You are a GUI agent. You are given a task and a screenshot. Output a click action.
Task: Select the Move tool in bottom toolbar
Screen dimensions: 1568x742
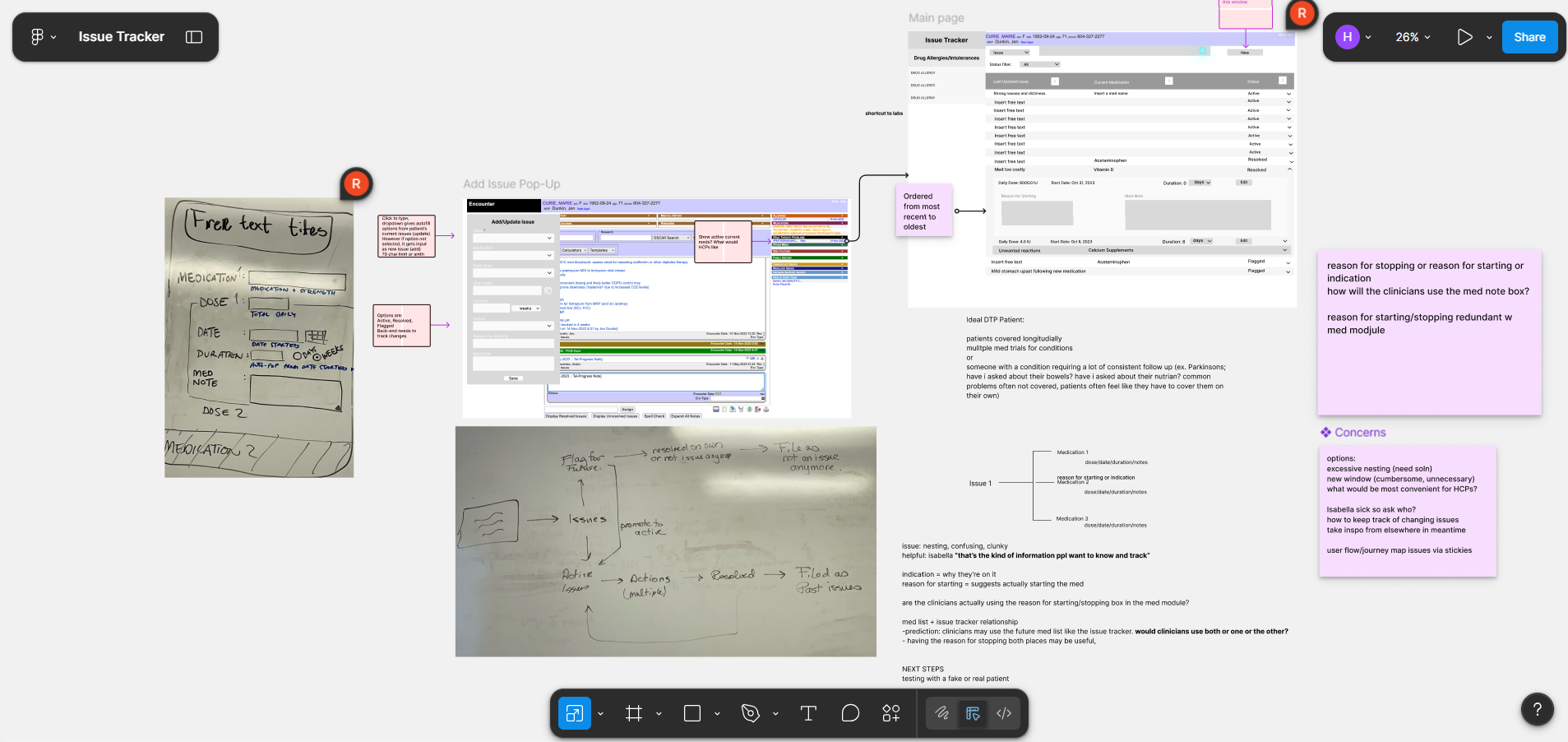coord(574,713)
